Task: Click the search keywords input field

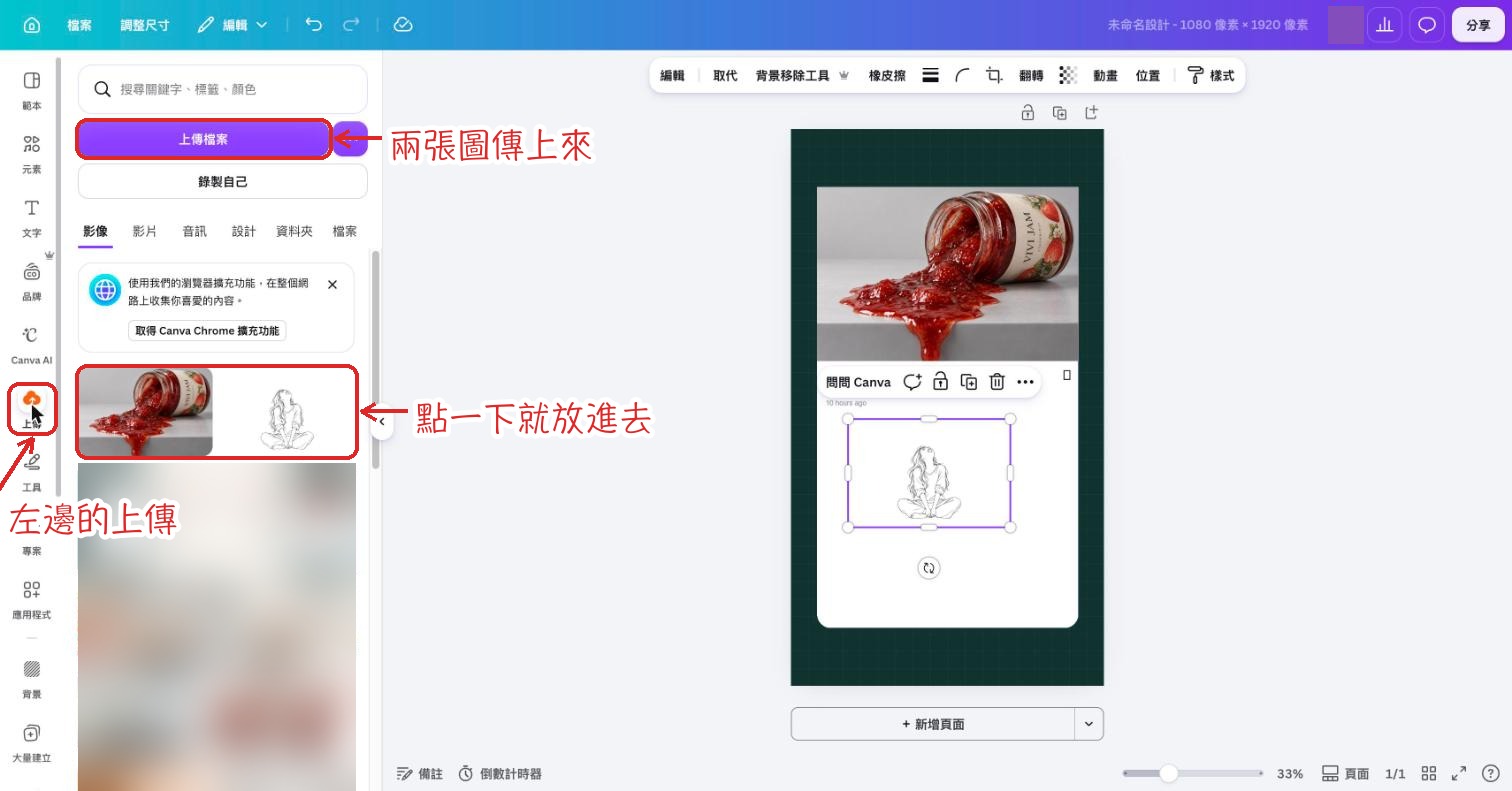Action: point(223,89)
